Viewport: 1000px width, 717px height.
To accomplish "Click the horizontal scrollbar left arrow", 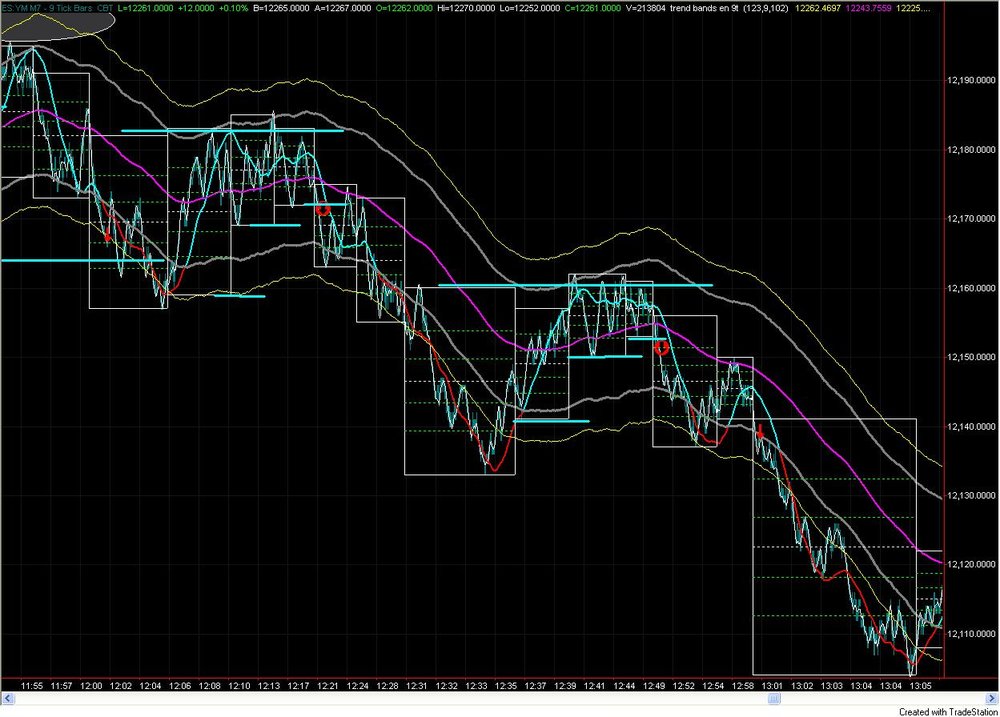I will tap(8, 699).
